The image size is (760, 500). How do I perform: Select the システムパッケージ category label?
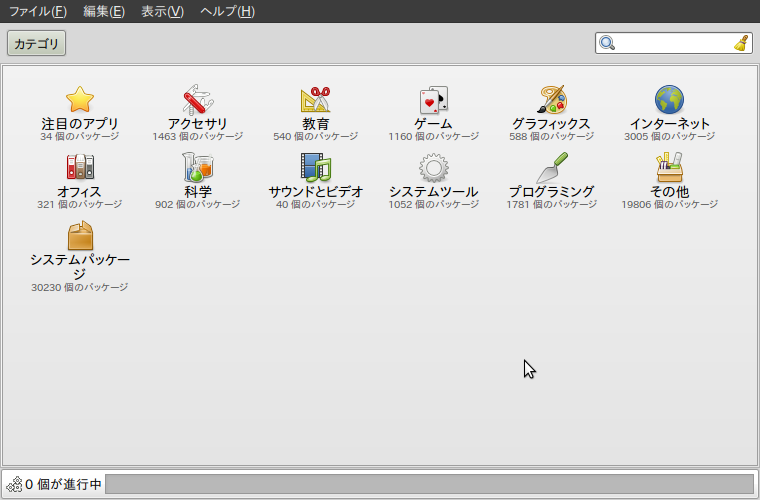click(80, 266)
